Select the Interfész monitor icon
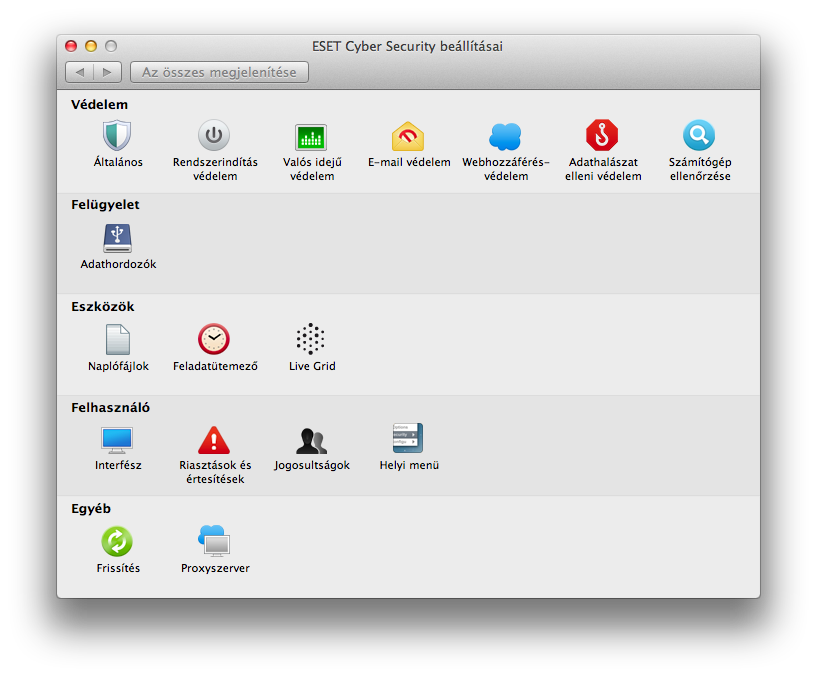The image size is (817, 677). point(118,440)
